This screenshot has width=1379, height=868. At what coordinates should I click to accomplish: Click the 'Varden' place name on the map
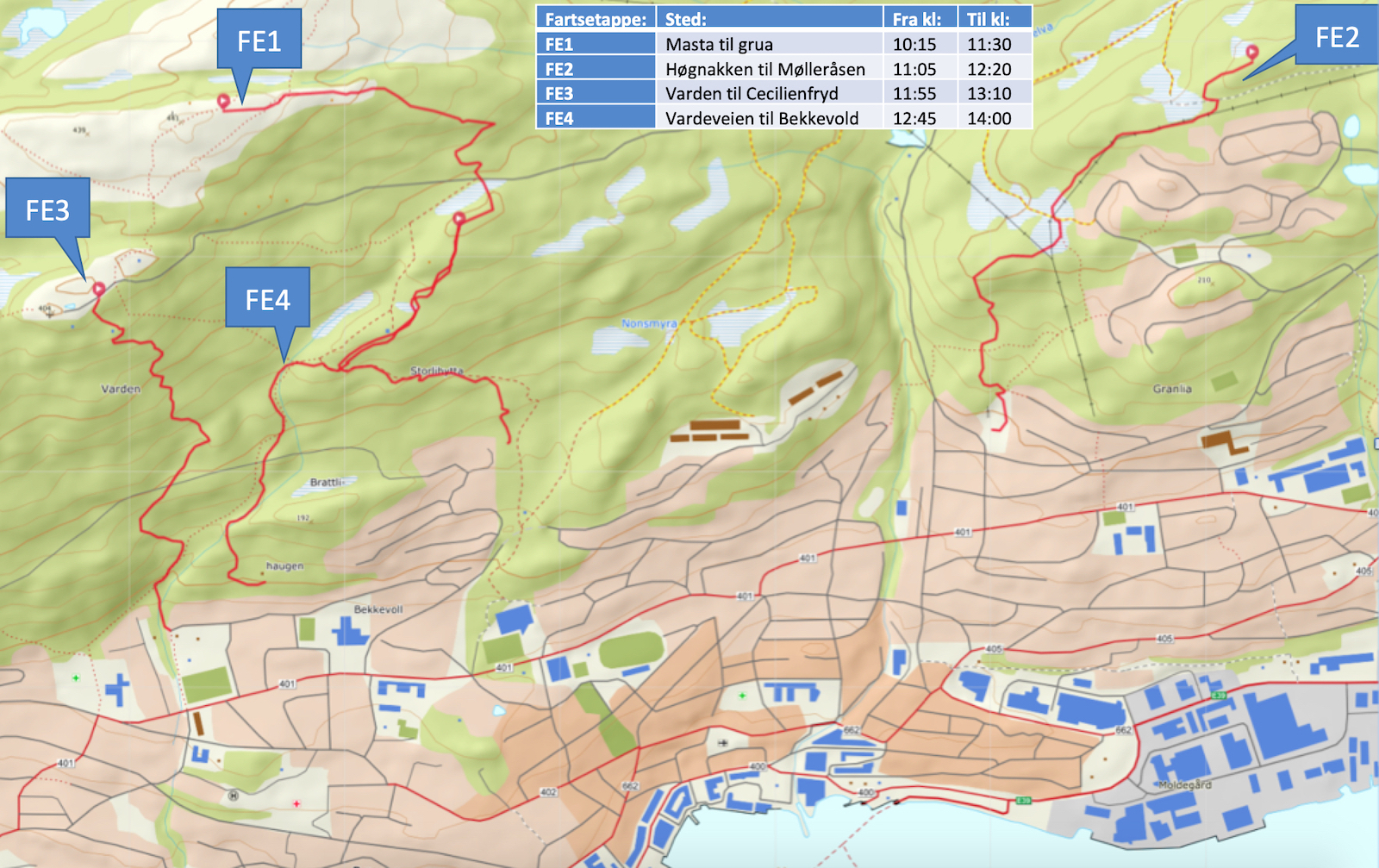coord(121,389)
